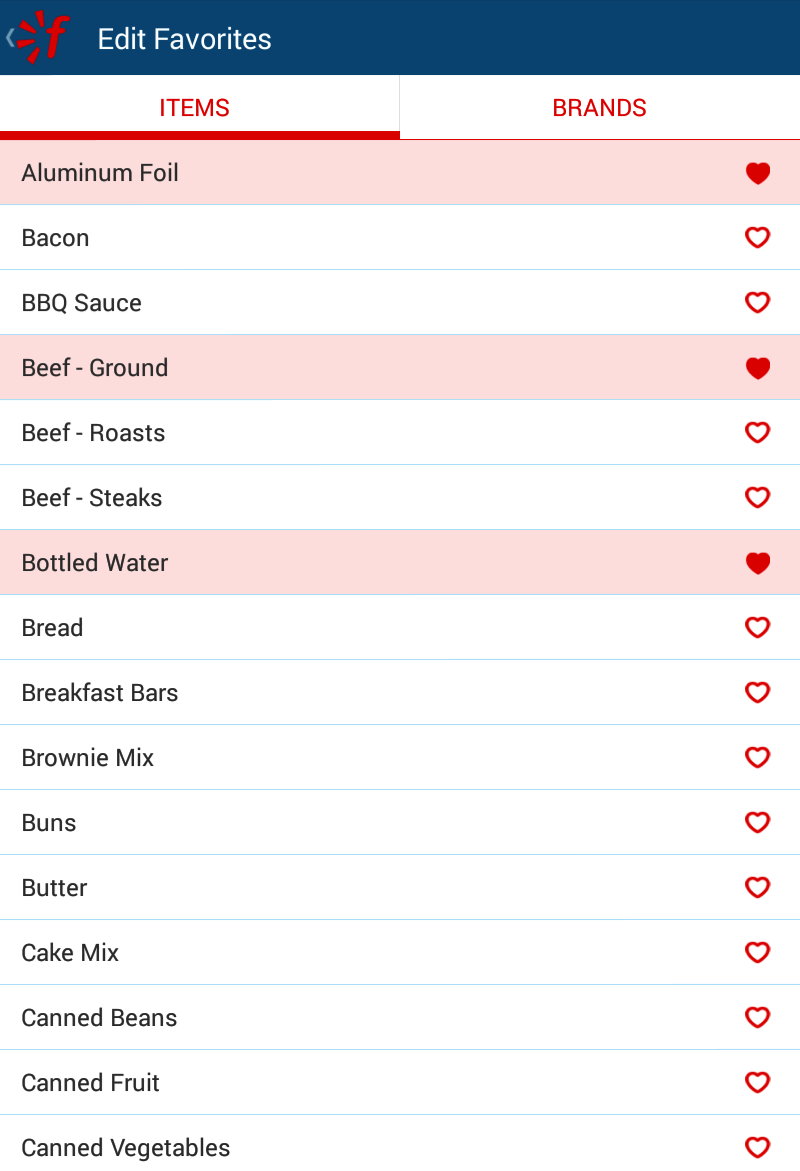Unfavorite Aluminum Foil via its filled heart
The width and height of the screenshot is (800, 1171).
pyautogui.click(x=758, y=173)
